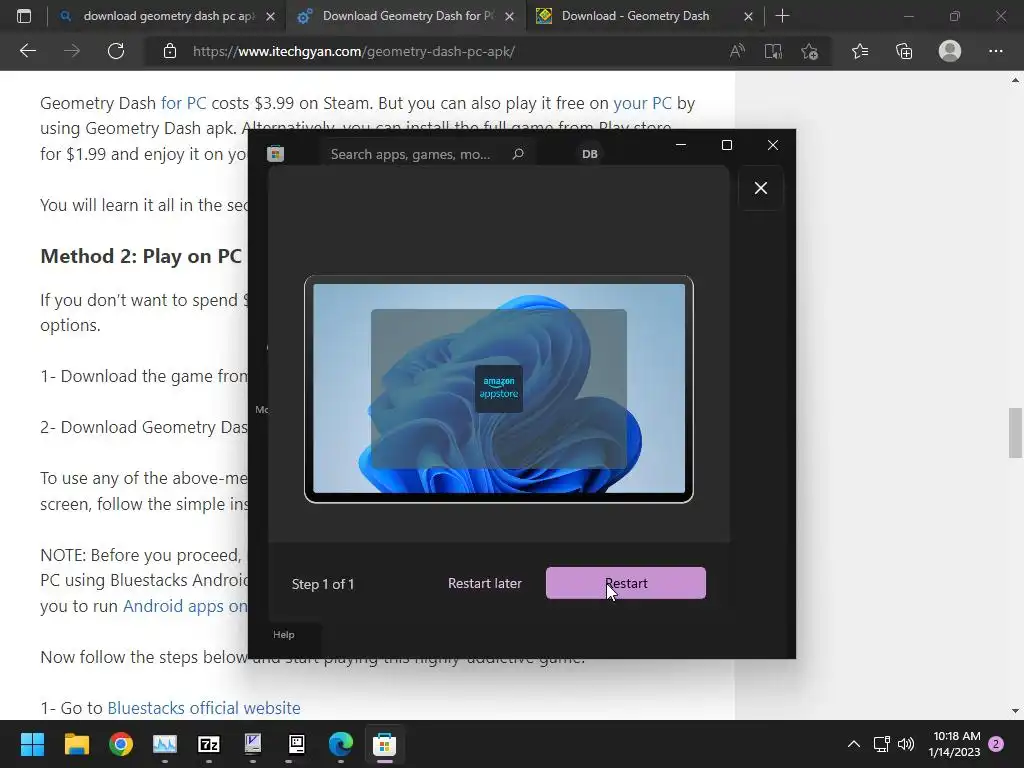
Task: Open the Edge tab actions menu icon
Action: [x=24, y=16]
